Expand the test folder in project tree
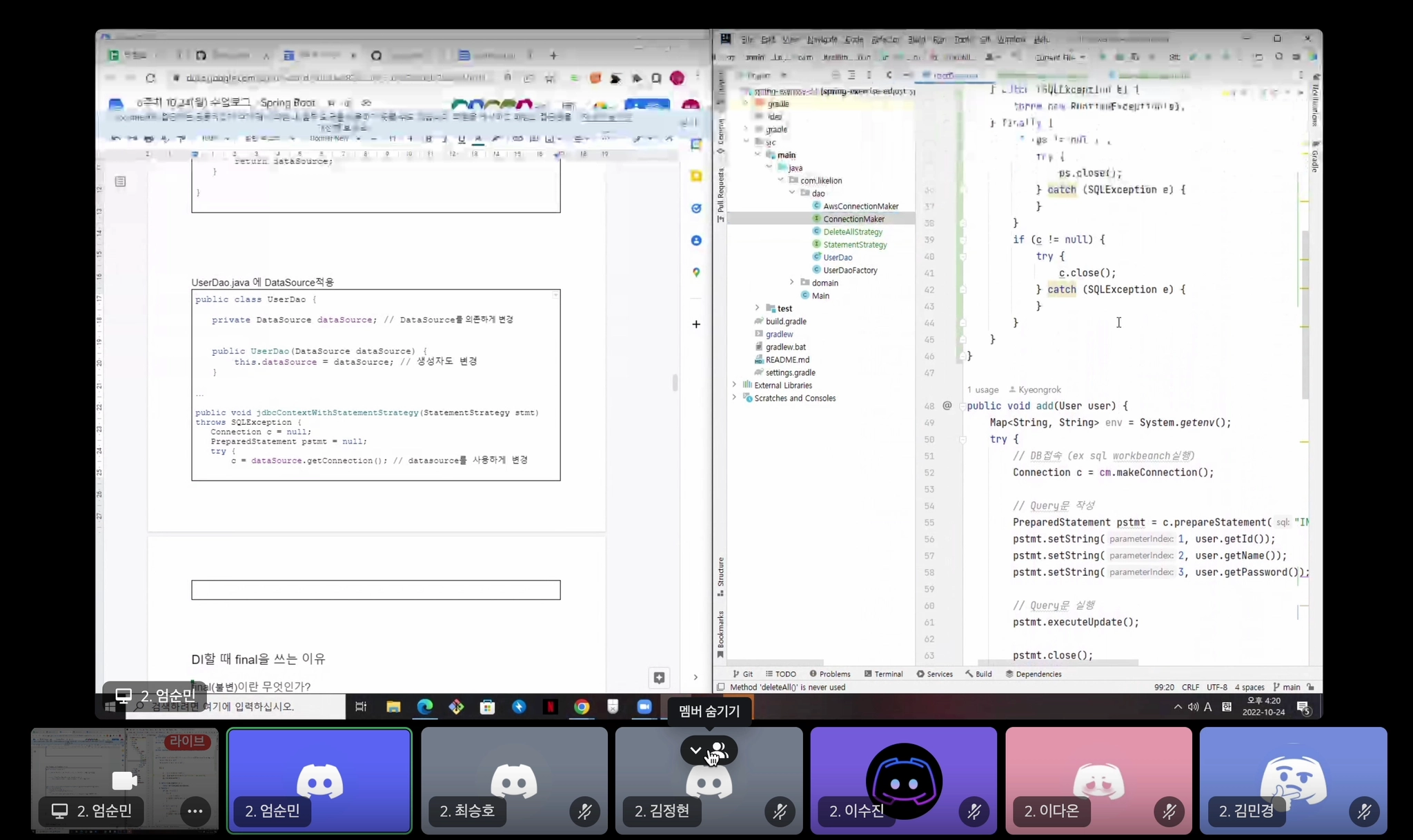 pos(758,308)
